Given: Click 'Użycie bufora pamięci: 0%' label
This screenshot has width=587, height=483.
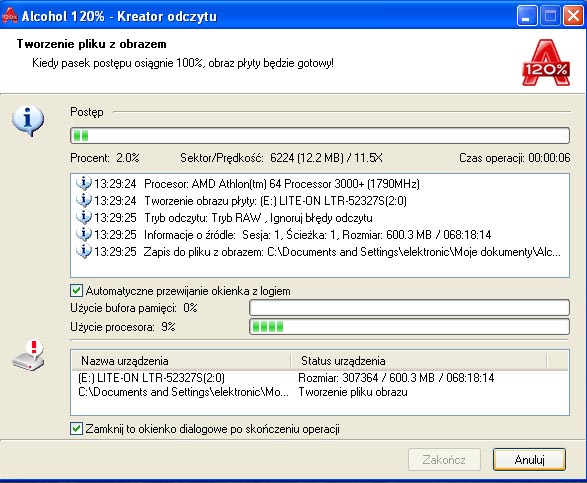Looking at the screenshot, I should 134,308.
